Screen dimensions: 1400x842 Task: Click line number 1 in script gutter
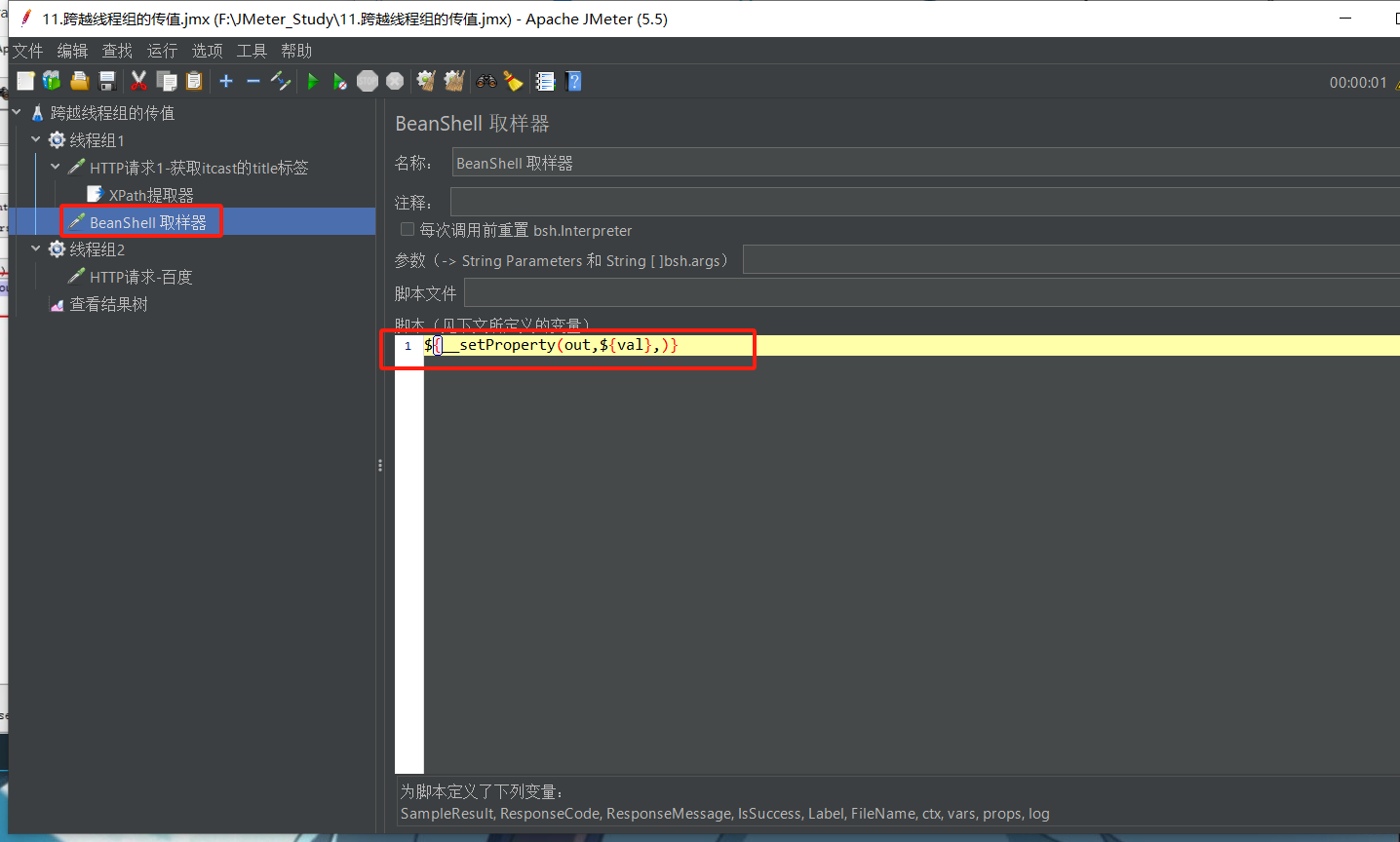pos(408,345)
